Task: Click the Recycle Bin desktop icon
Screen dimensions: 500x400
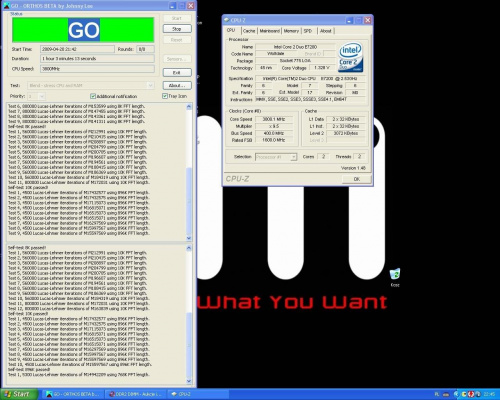Action: [x=395, y=274]
